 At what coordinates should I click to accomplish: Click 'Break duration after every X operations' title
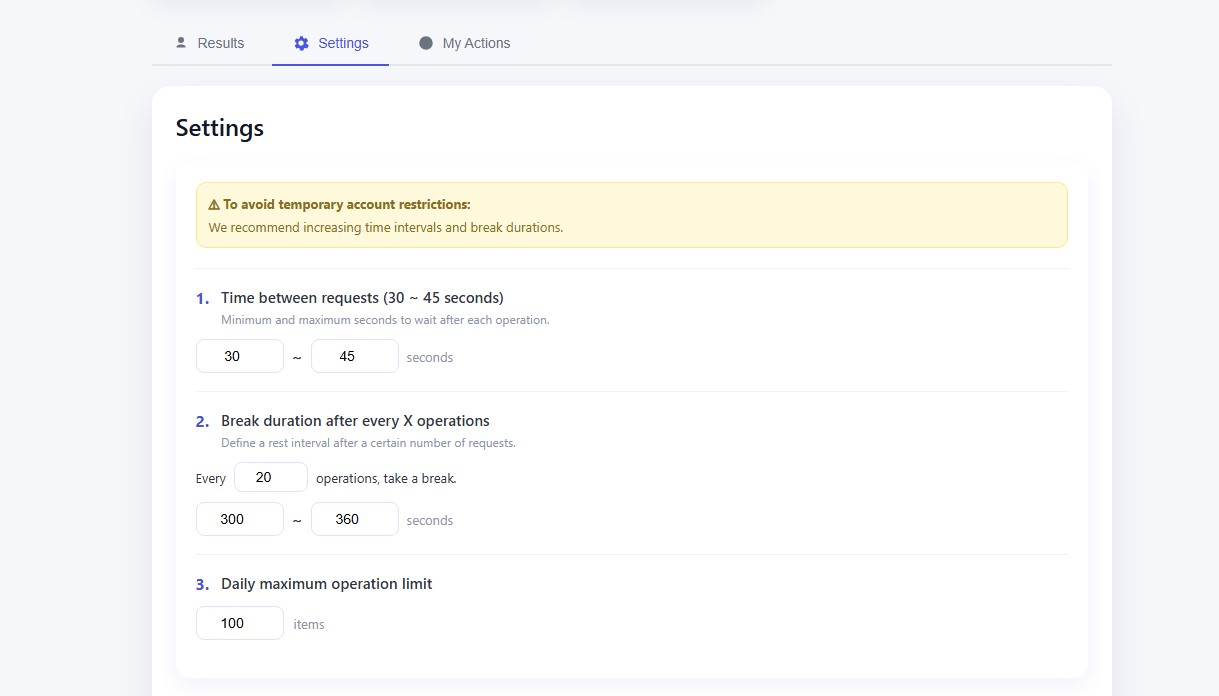(355, 421)
